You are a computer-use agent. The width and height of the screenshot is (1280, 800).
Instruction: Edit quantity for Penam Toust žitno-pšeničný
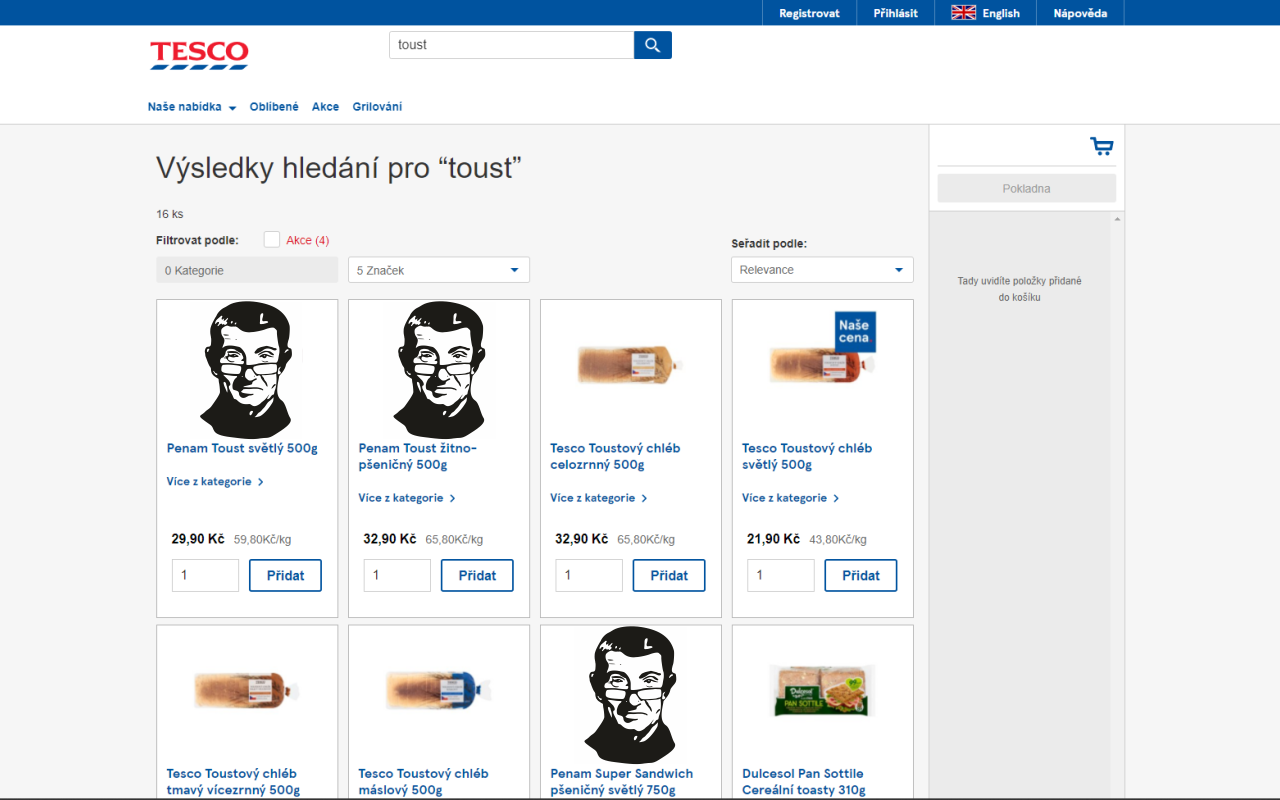point(397,576)
